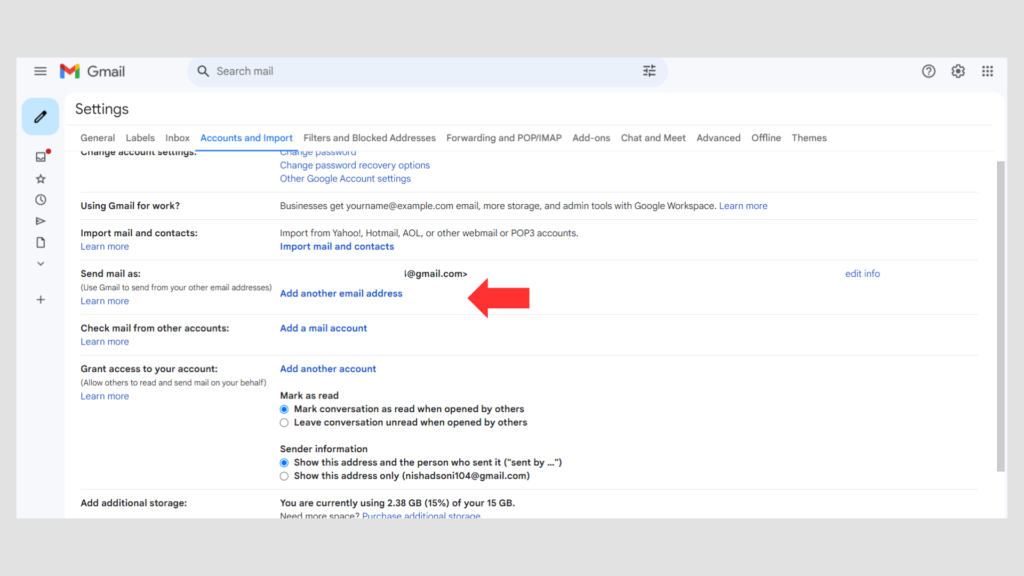Click the search magnifier icon

(x=203, y=71)
